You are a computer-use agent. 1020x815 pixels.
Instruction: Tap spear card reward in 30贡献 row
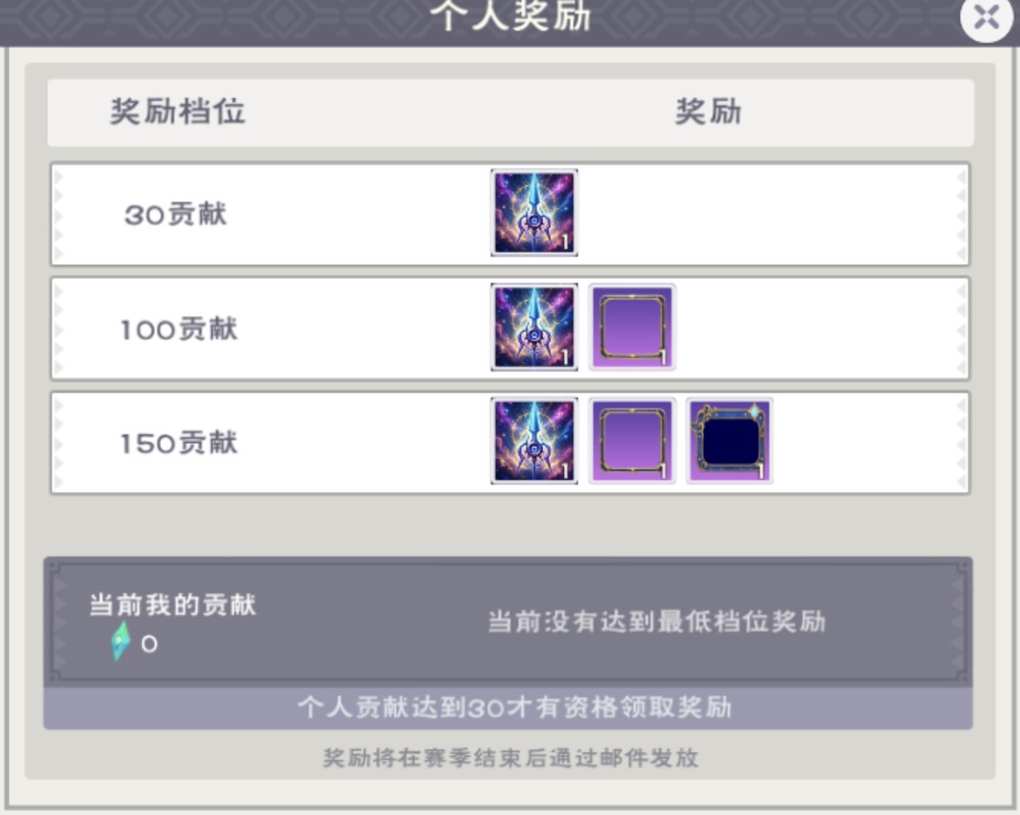pos(534,213)
